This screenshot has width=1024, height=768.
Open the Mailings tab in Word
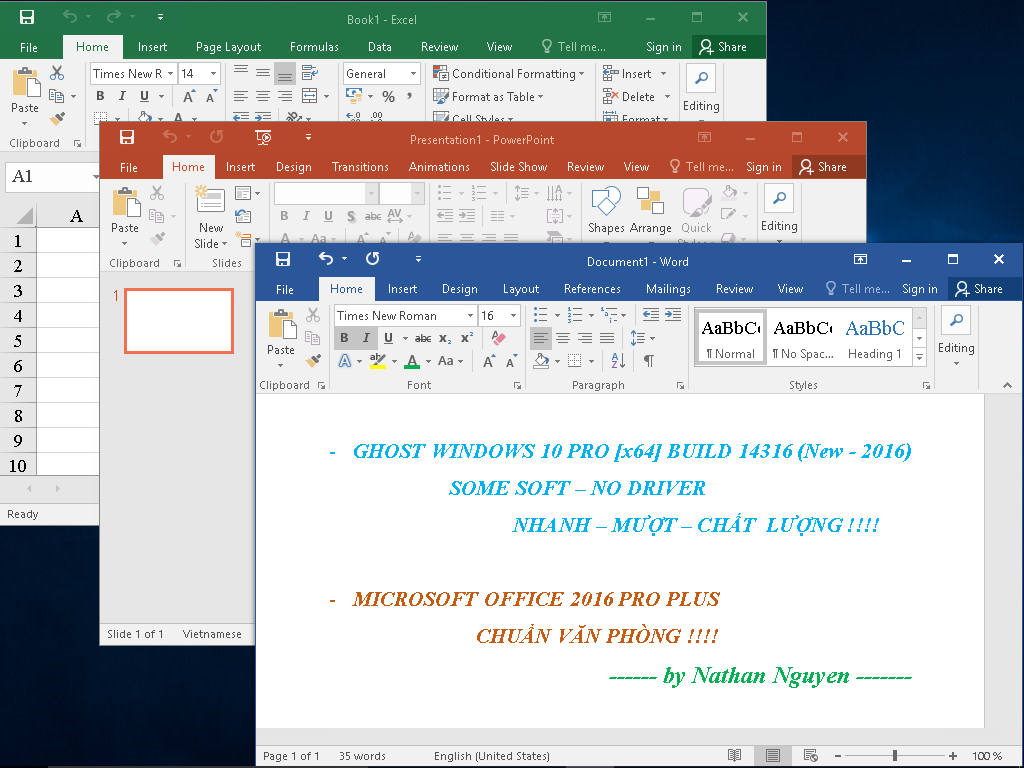tap(668, 289)
